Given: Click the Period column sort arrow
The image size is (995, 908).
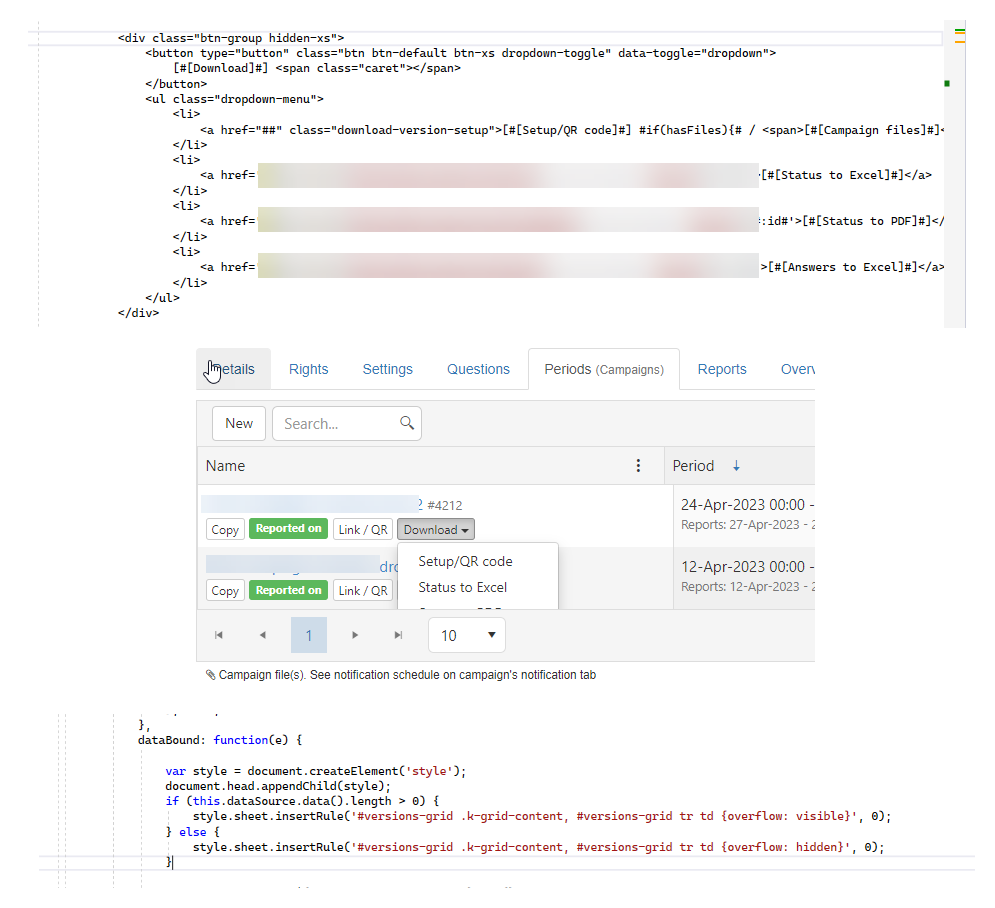Looking at the screenshot, I should 737,465.
